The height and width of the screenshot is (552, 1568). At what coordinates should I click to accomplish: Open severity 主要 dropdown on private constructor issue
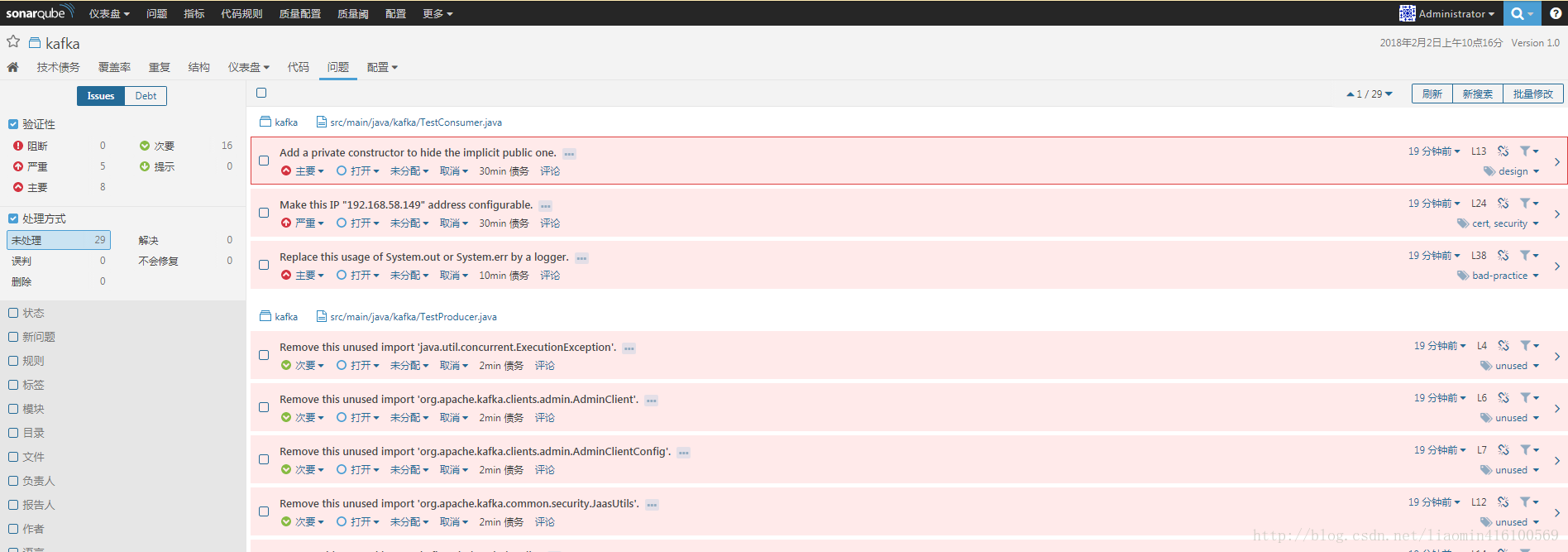point(303,171)
